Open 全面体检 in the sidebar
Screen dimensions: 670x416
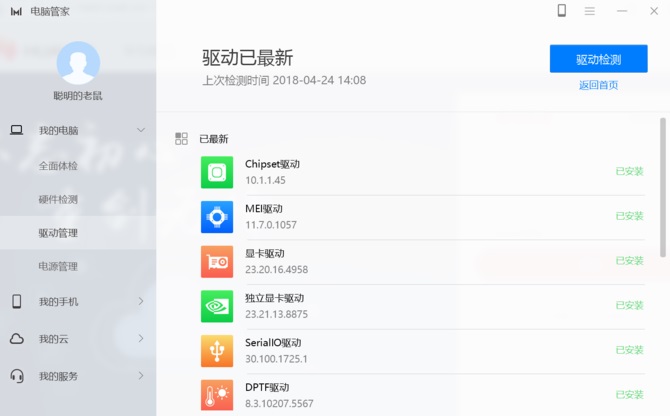[58, 165]
